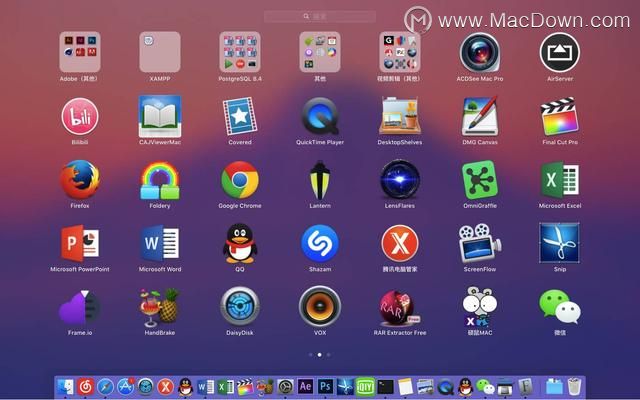Image resolution: width=640 pixels, height=400 pixels.
Task: Launch QuickTime Player from Launchpad grid
Action: [320, 116]
